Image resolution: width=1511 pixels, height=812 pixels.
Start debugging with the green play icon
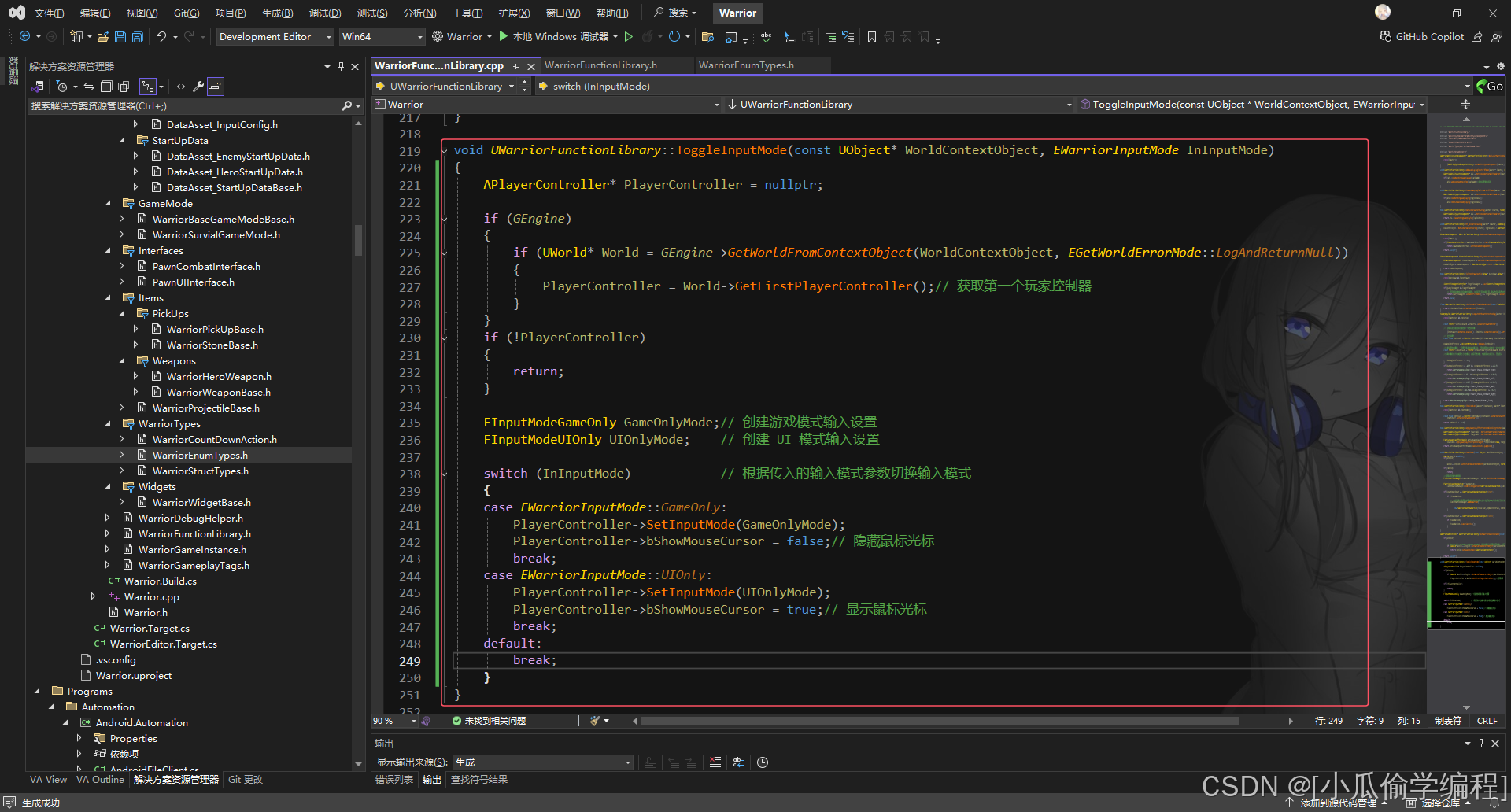504,36
